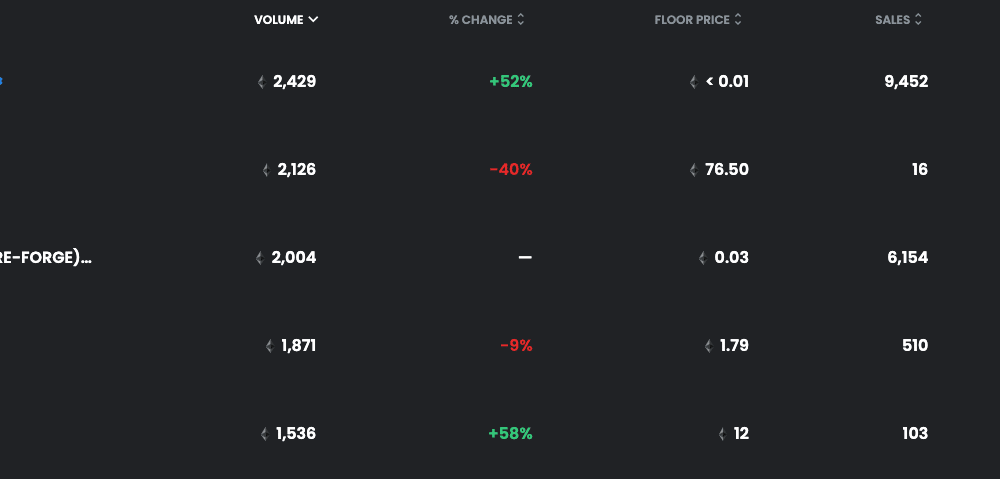
Task: Click the Sales sort arrows icon
Action: pyautogui.click(x=918, y=20)
